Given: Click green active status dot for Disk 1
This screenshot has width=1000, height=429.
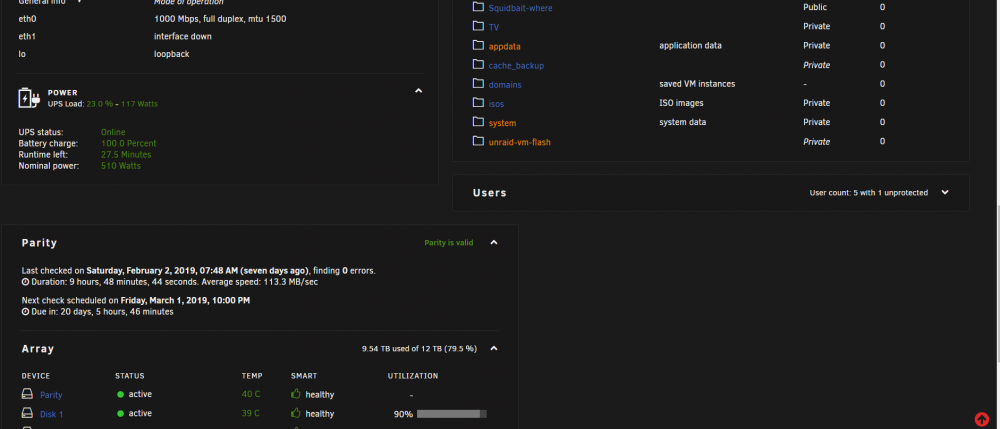Looking at the screenshot, I should tap(121, 414).
